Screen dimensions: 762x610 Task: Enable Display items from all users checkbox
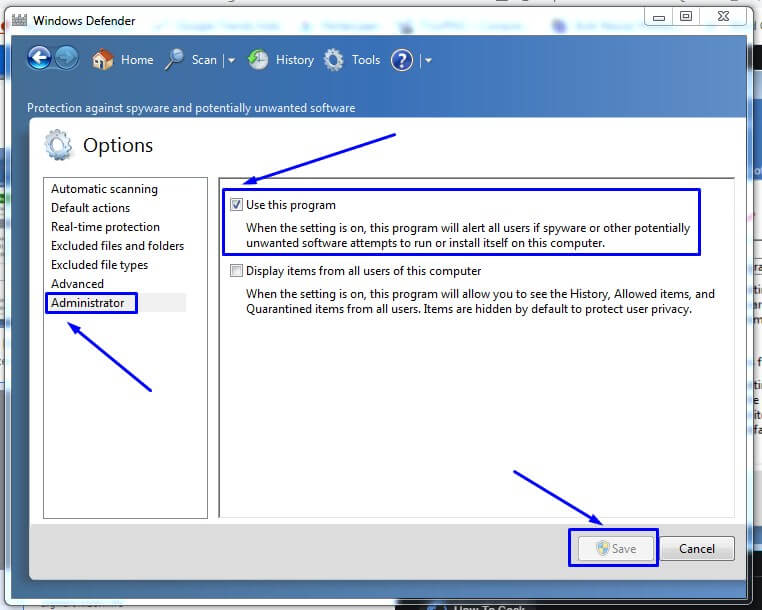236,271
